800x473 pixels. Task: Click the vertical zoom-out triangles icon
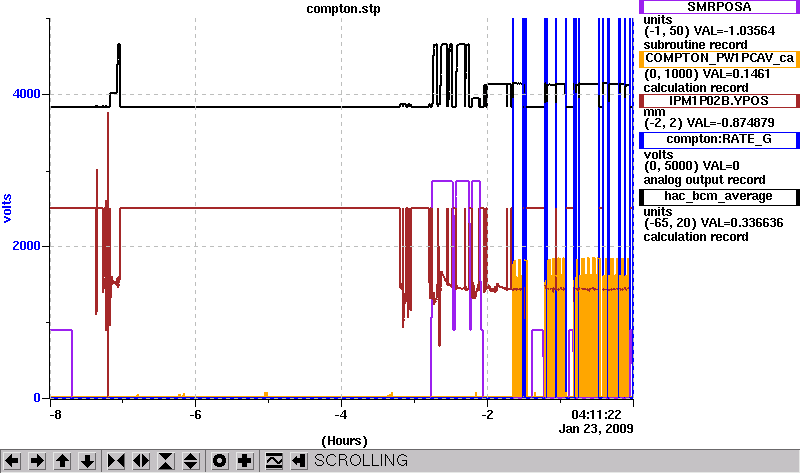click(191, 461)
